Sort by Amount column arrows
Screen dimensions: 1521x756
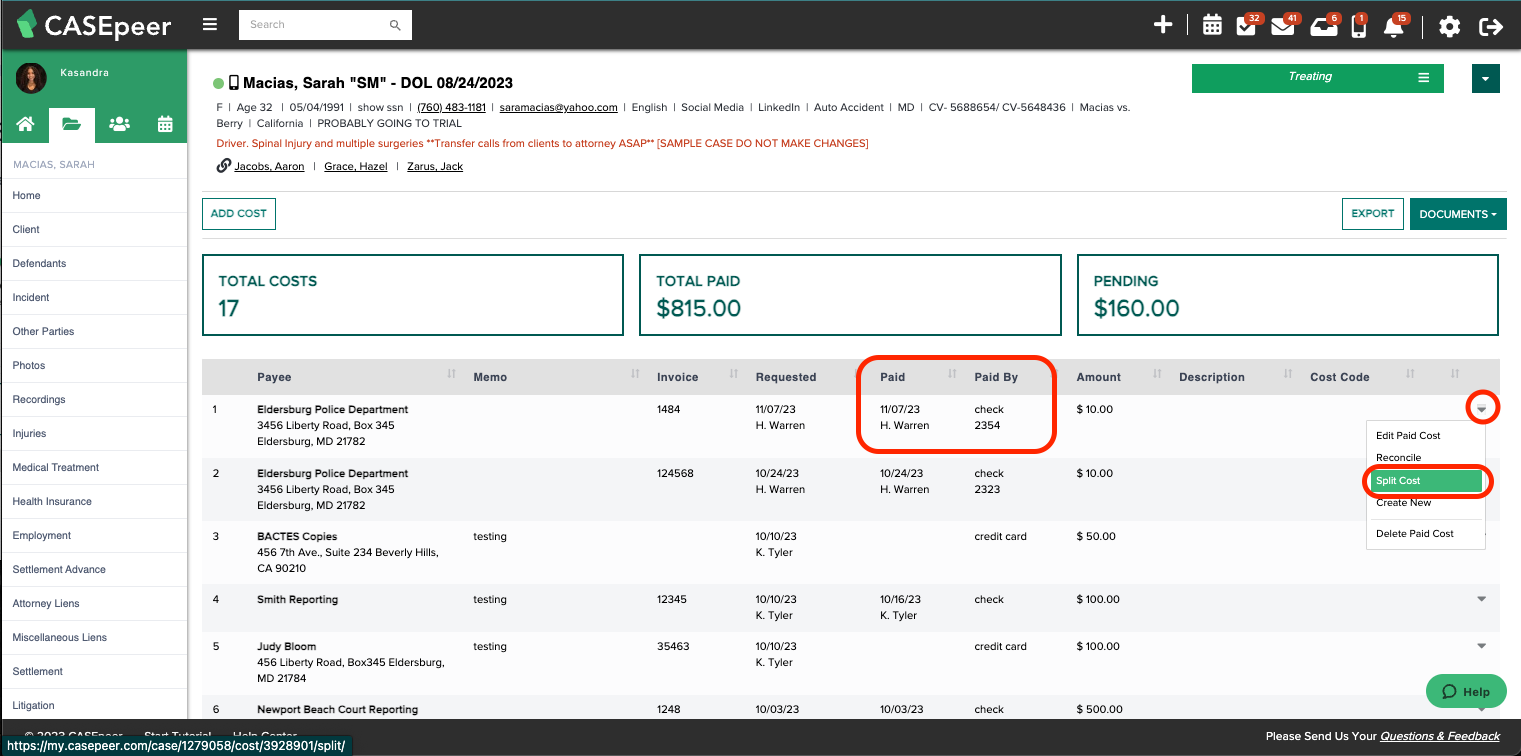coord(1157,374)
